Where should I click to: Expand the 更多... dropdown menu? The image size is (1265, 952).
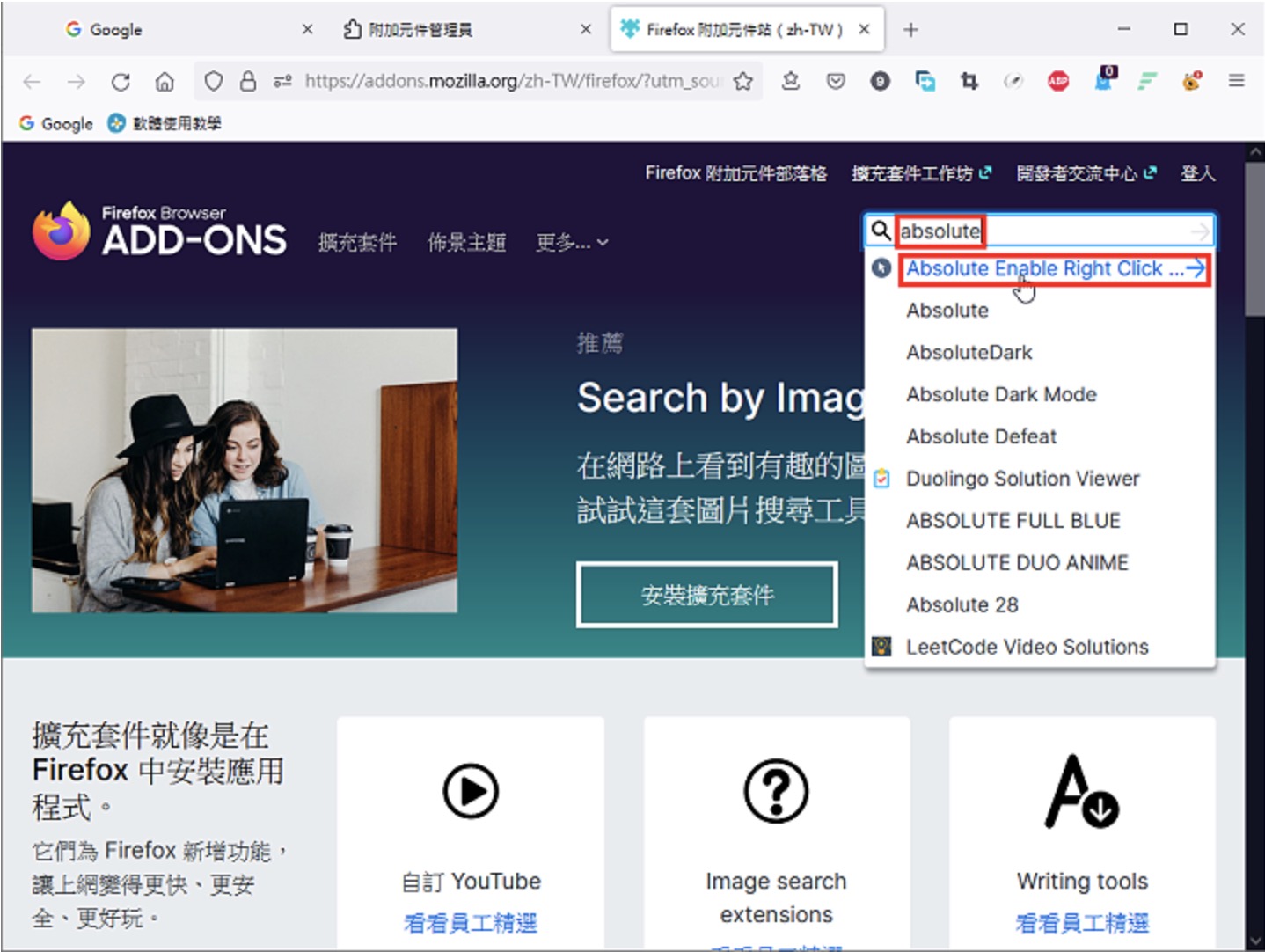[573, 242]
